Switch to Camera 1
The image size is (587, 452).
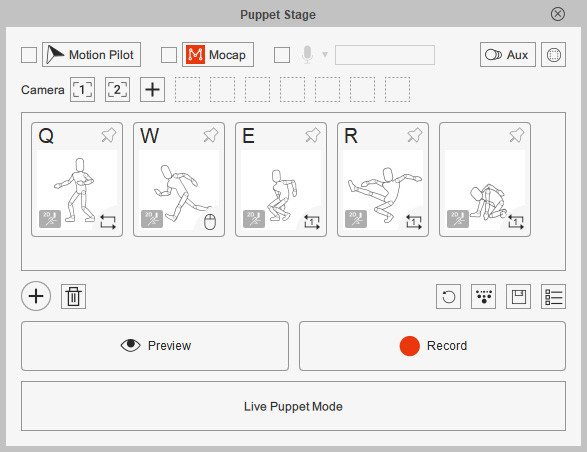tap(82, 90)
